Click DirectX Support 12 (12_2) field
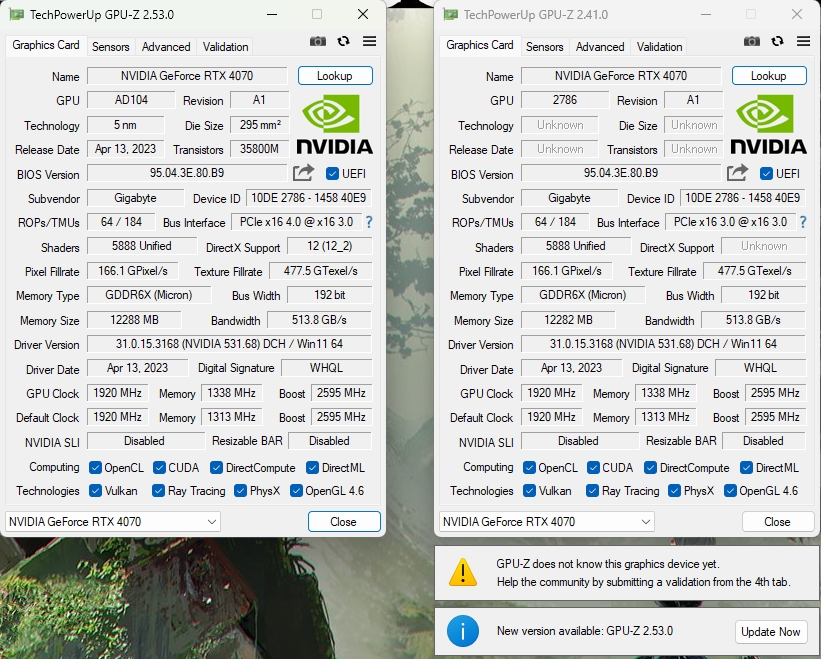Viewport: 821px width, 659px height. click(330, 246)
